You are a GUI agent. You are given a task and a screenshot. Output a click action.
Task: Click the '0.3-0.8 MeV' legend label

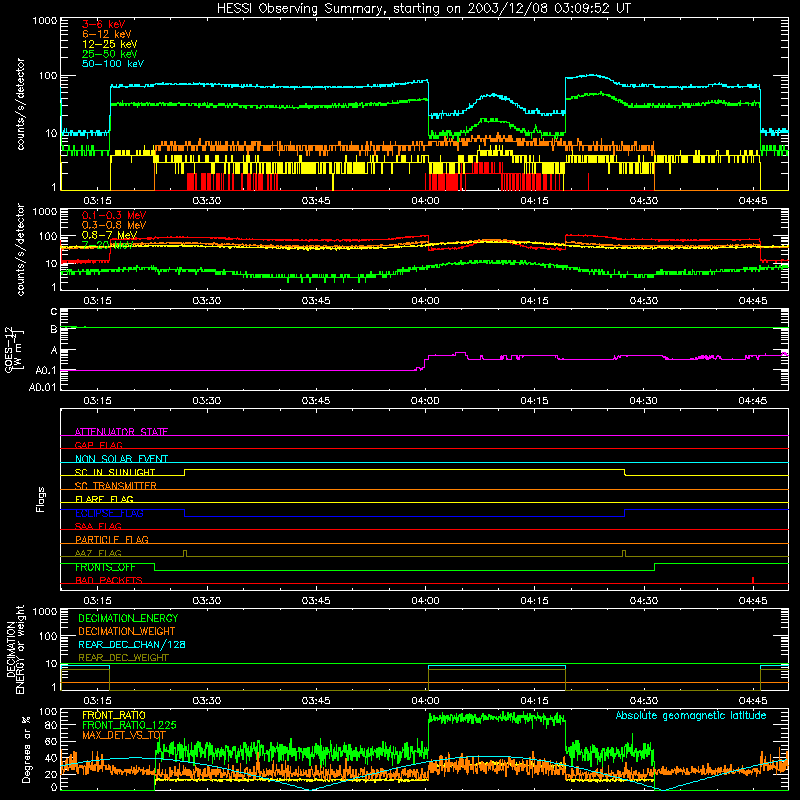(114, 225)
